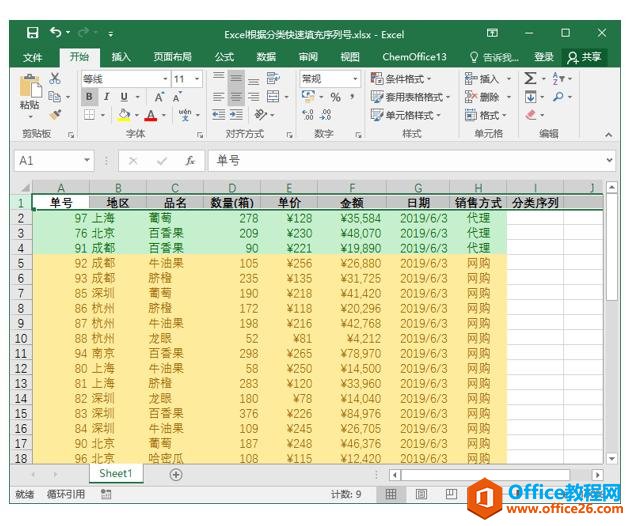Switch to the 页面布局 tab

coord(172,57)
